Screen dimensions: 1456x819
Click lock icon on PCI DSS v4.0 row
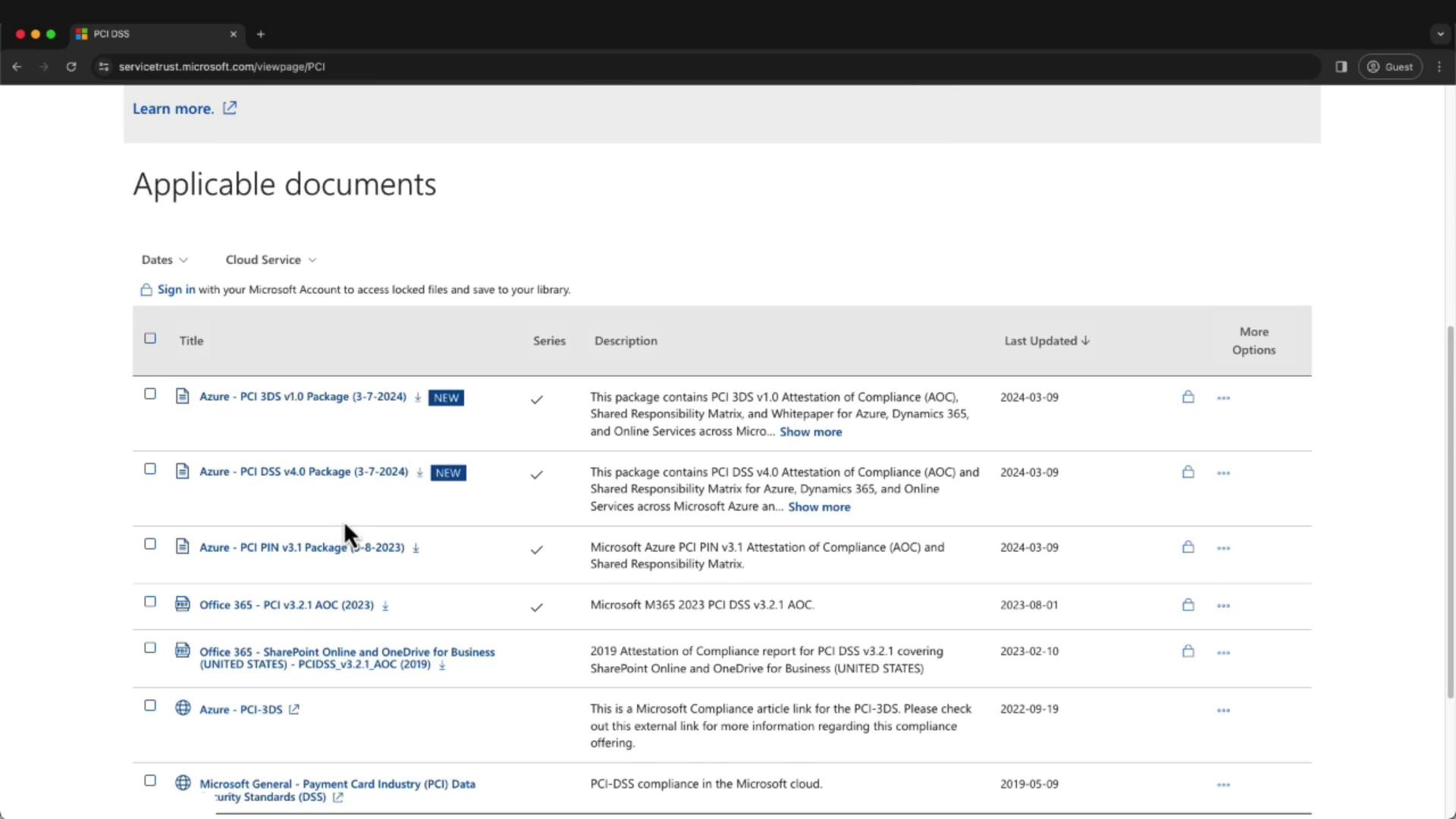coord(1188,472)
